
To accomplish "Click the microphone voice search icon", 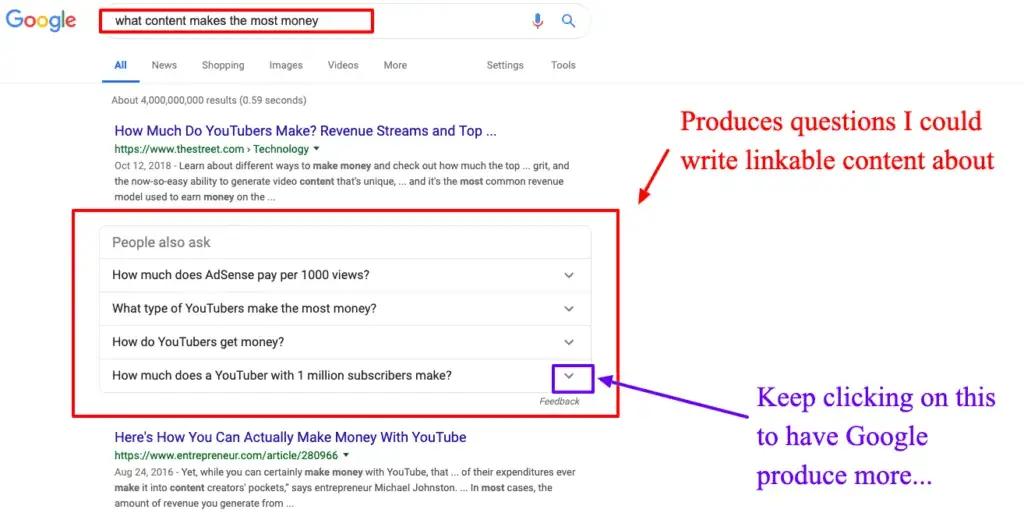I will pyautogui.click(x=537, y=21).
